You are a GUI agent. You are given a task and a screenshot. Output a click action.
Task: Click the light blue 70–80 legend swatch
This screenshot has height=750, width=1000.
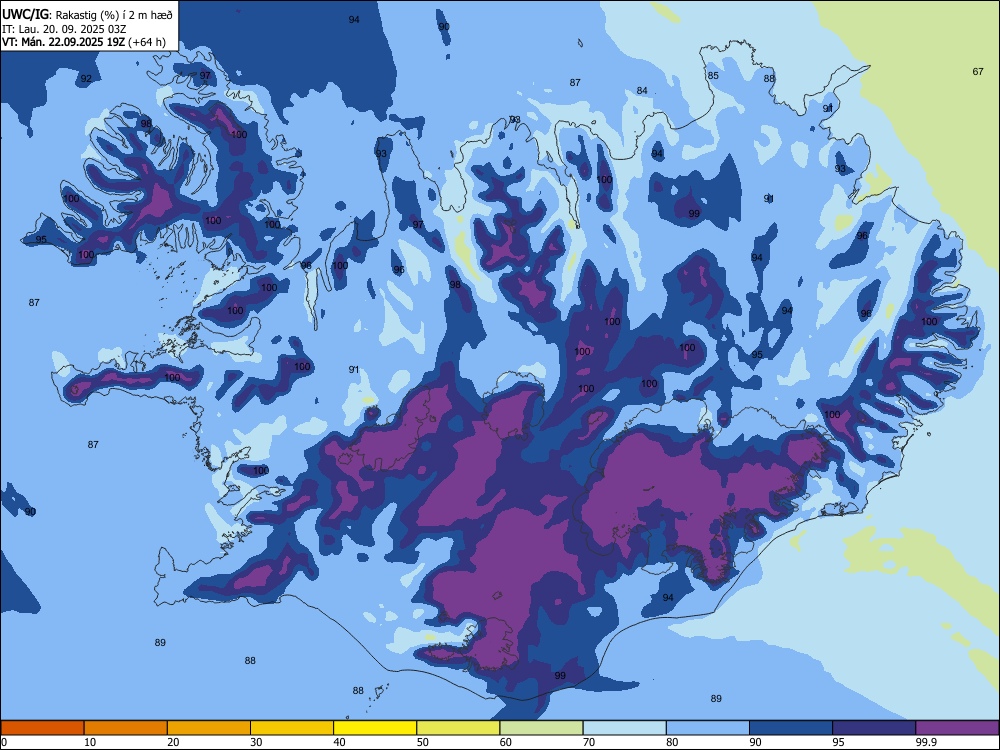point(624,728)
